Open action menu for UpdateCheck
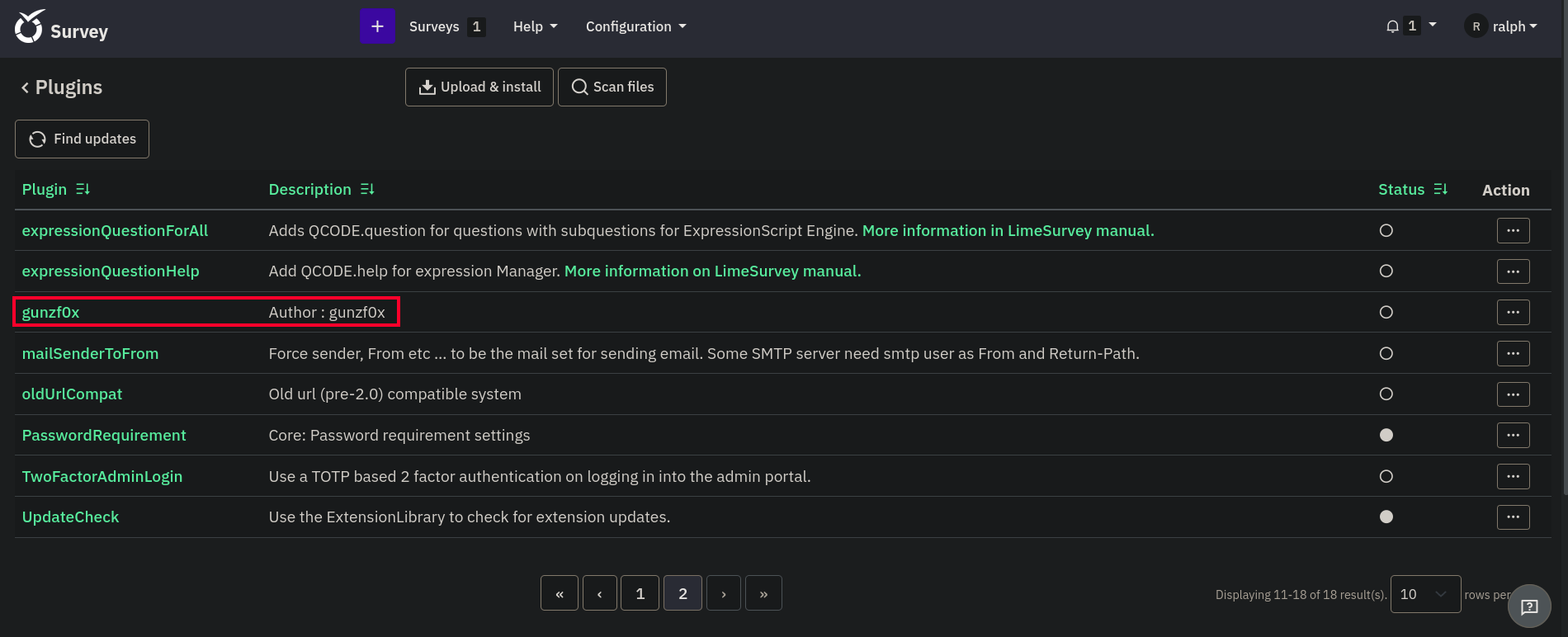The image size is (1568, 637). point(1513,517)
